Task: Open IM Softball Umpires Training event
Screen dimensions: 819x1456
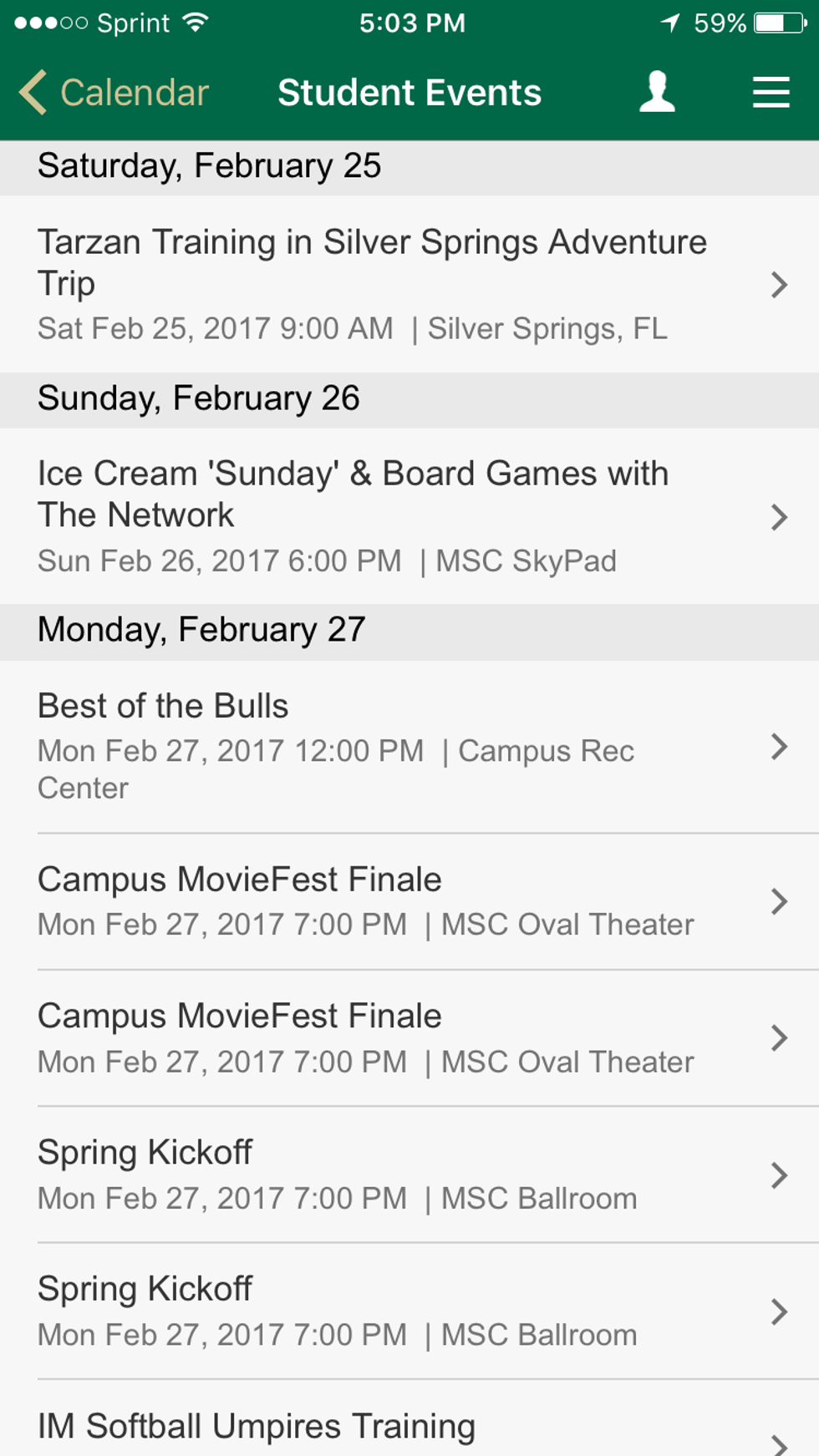Action: [x=334, y=1428]
